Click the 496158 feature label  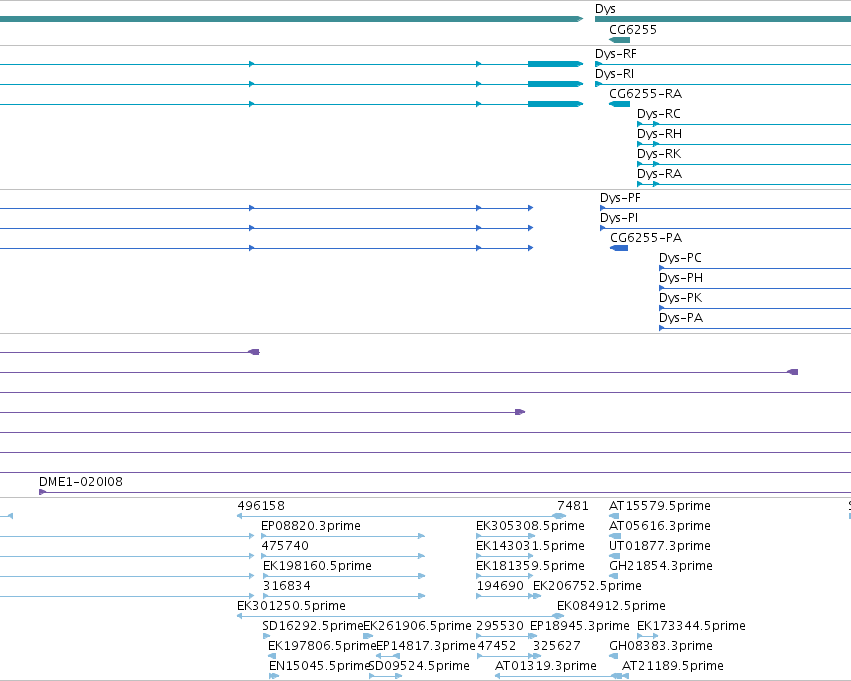pos(261,506)
